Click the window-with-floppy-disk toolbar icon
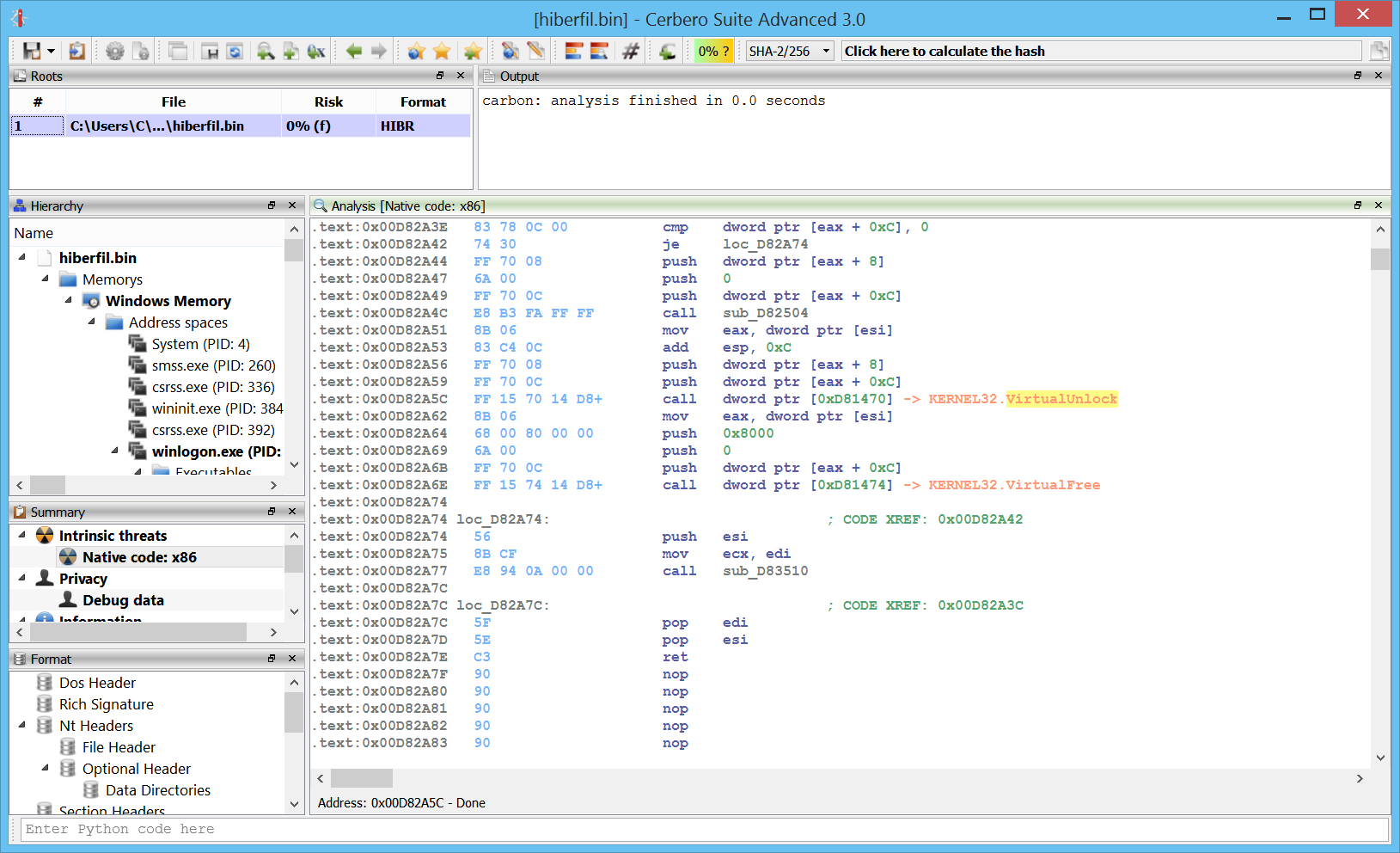The width and height of the screenshot is (1400, 853). (210, 52)
